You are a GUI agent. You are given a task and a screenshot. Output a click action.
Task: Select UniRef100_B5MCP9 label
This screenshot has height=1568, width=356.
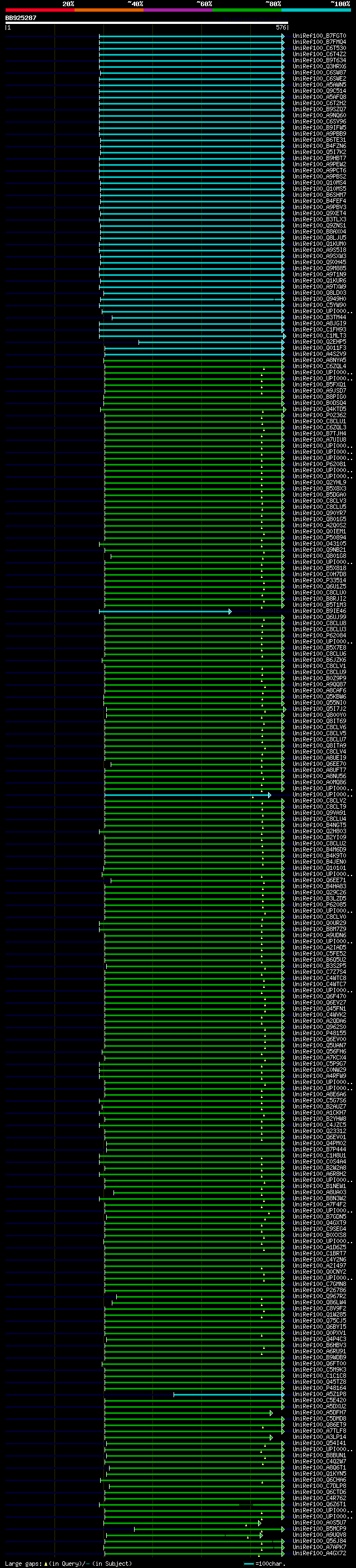click(319, 1529)
